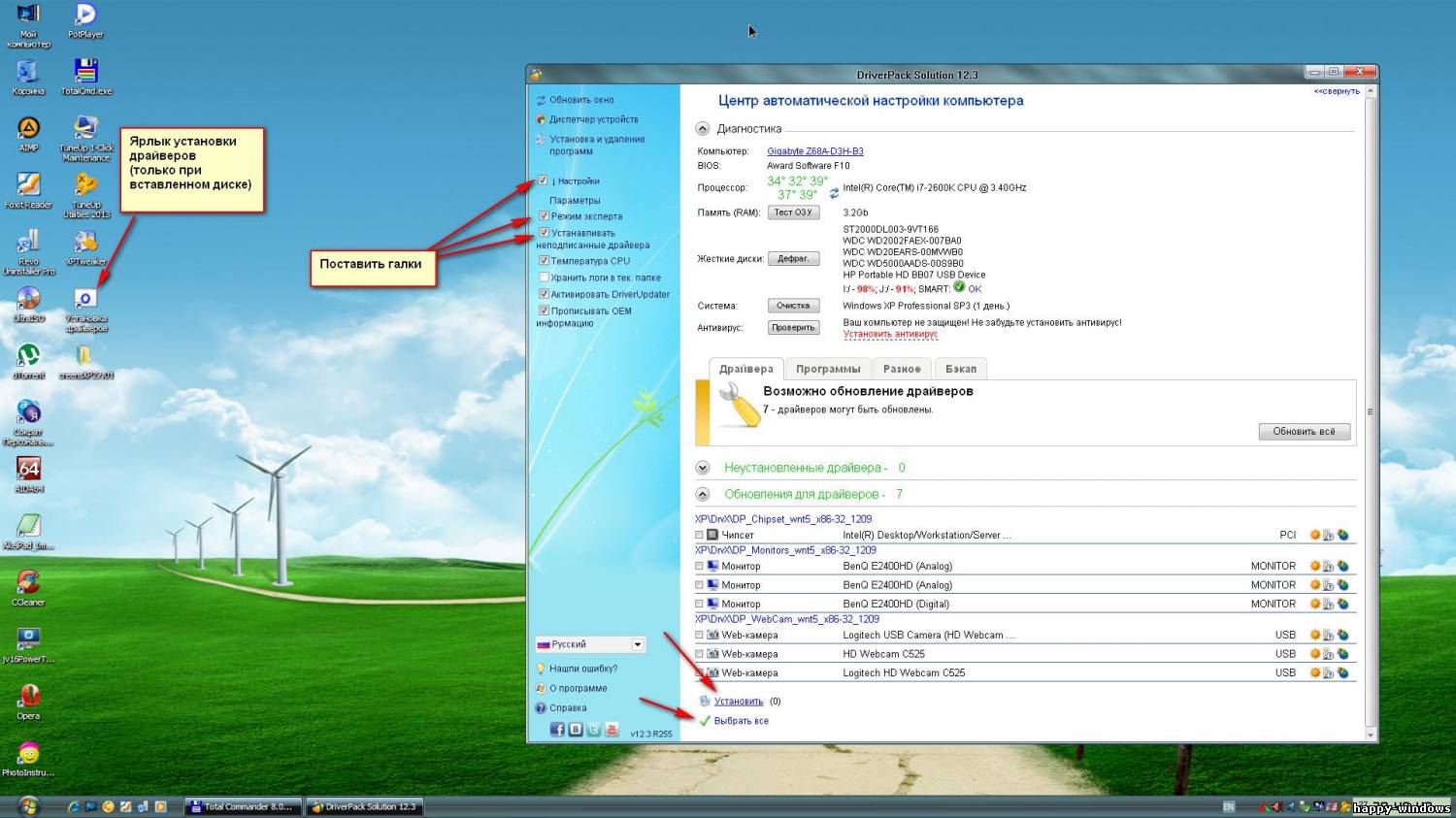
Task: Click the Обновить всё button
Action: click(1304, 432)
